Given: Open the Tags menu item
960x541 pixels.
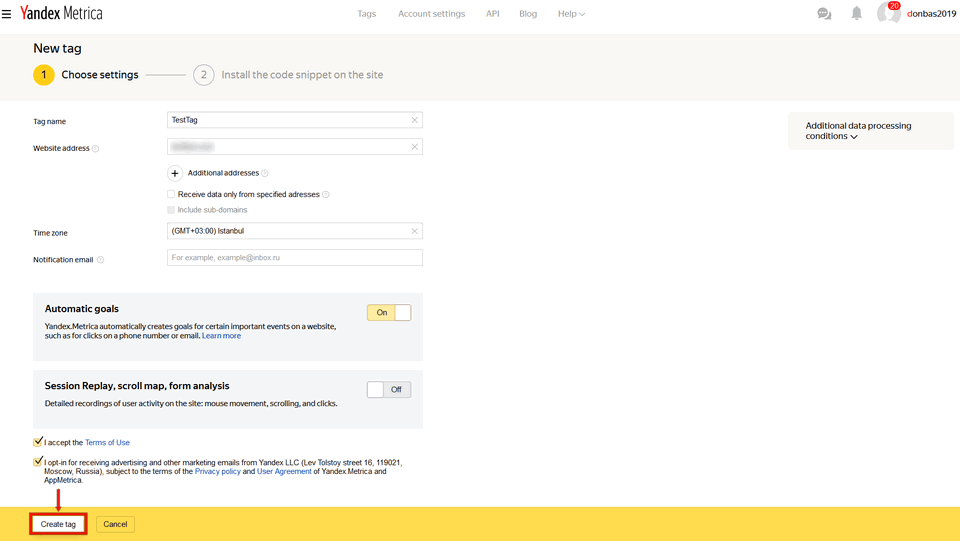Looking at the screenshot, I should pos(367,13).
